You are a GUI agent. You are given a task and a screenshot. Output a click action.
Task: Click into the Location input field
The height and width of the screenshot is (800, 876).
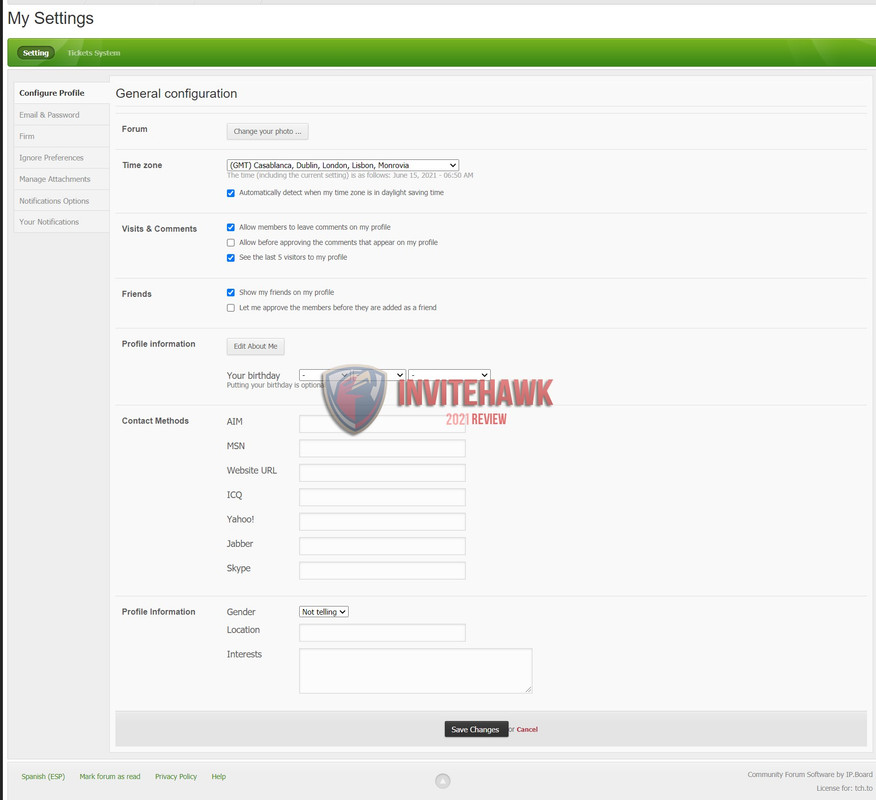pyautogui.click(x=382, y=632)
